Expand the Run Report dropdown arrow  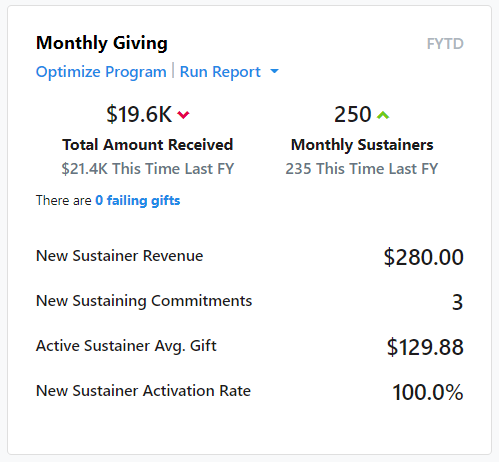274,71
